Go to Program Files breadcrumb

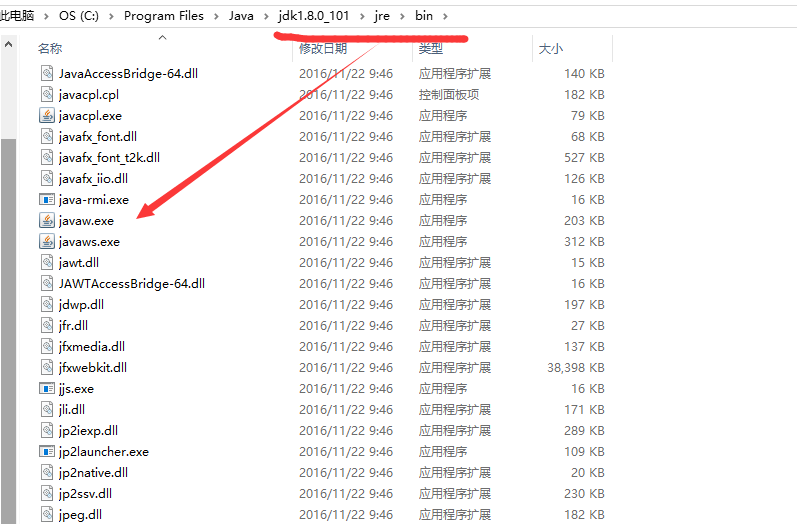point(164,16)
